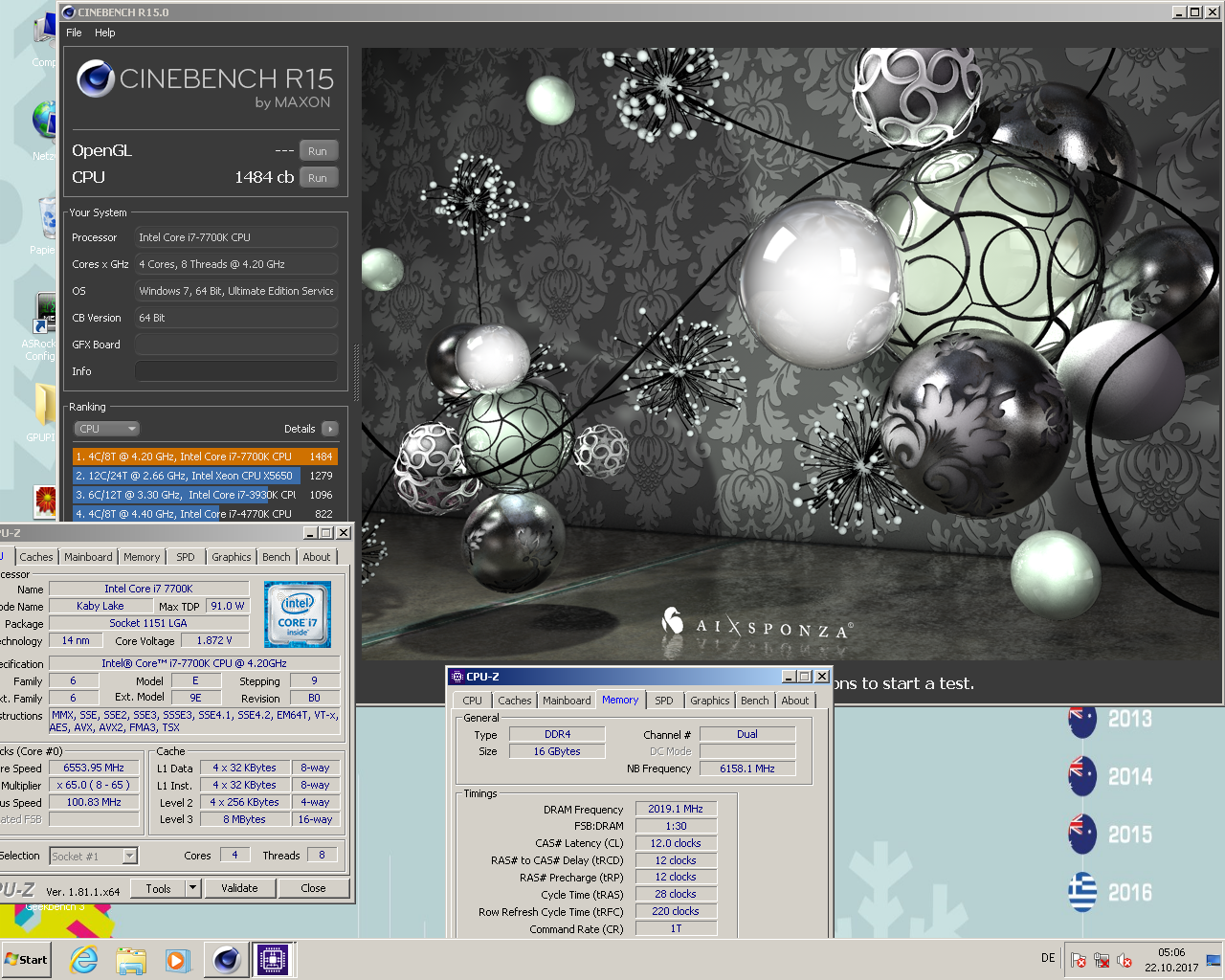1225x980 pixels.
Task: Click the empty GFX Board field
Action: click(x=236, y=345)
